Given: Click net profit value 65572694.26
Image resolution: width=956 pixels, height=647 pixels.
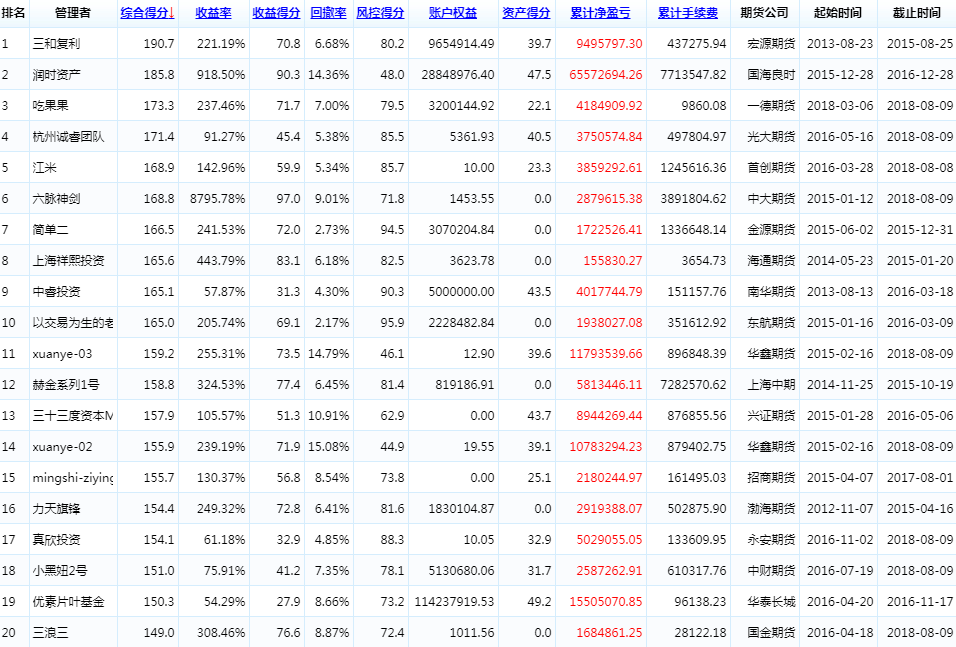Looking at the screenshot, I should pyautogui.click(x=605, y=75).
